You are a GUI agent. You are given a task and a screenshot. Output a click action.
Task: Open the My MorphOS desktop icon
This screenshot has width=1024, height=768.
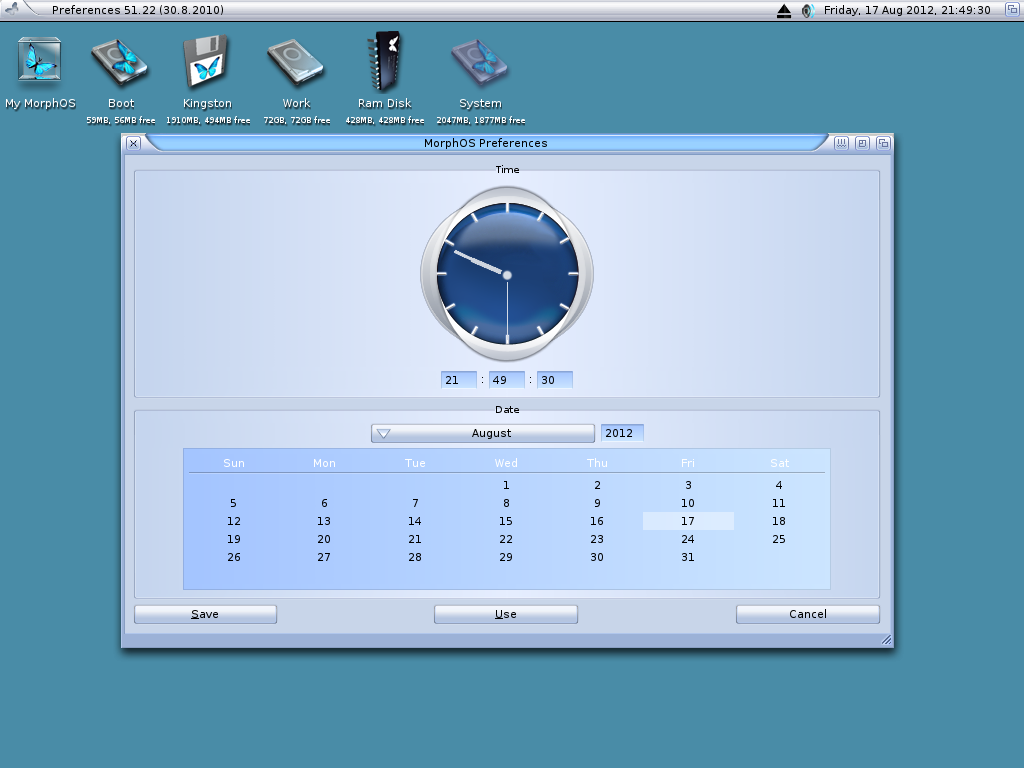pos(40,60)
